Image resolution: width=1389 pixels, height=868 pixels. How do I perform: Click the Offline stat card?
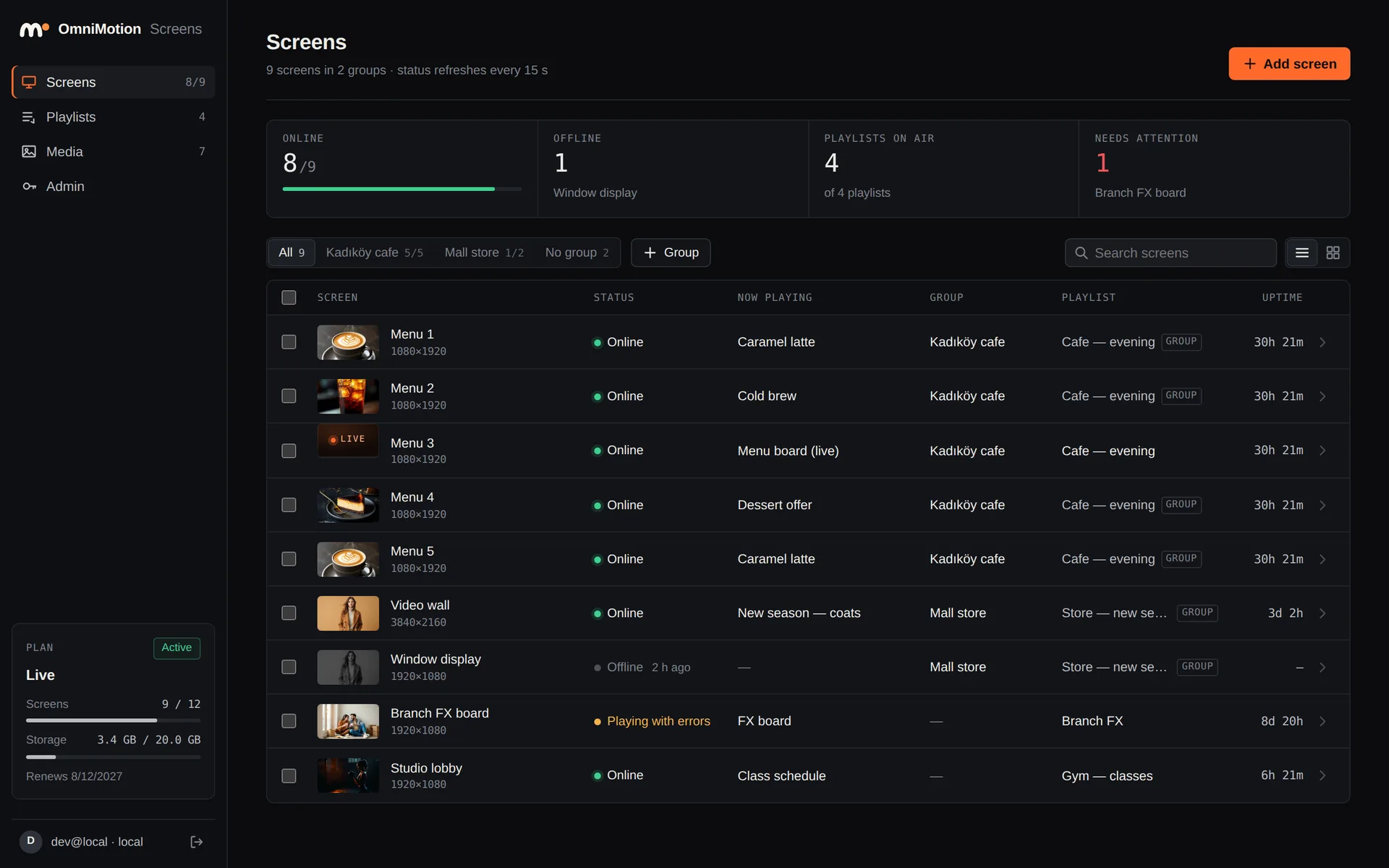(673, 169)
